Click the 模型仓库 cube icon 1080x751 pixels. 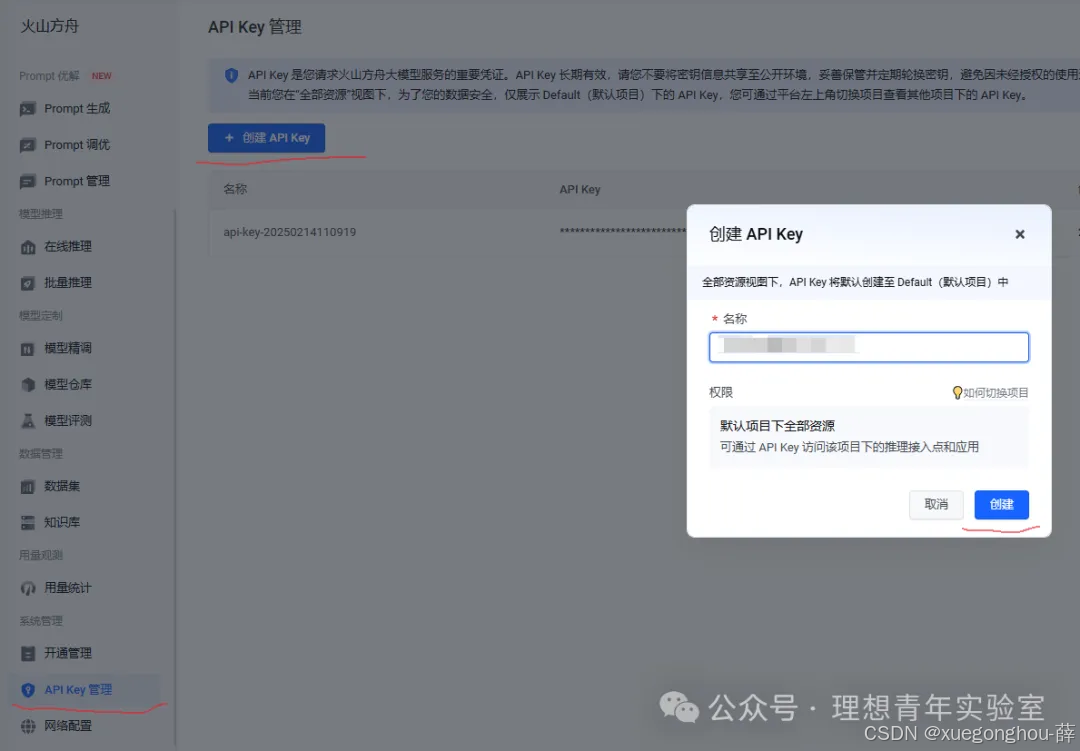(x=28, y=384)
